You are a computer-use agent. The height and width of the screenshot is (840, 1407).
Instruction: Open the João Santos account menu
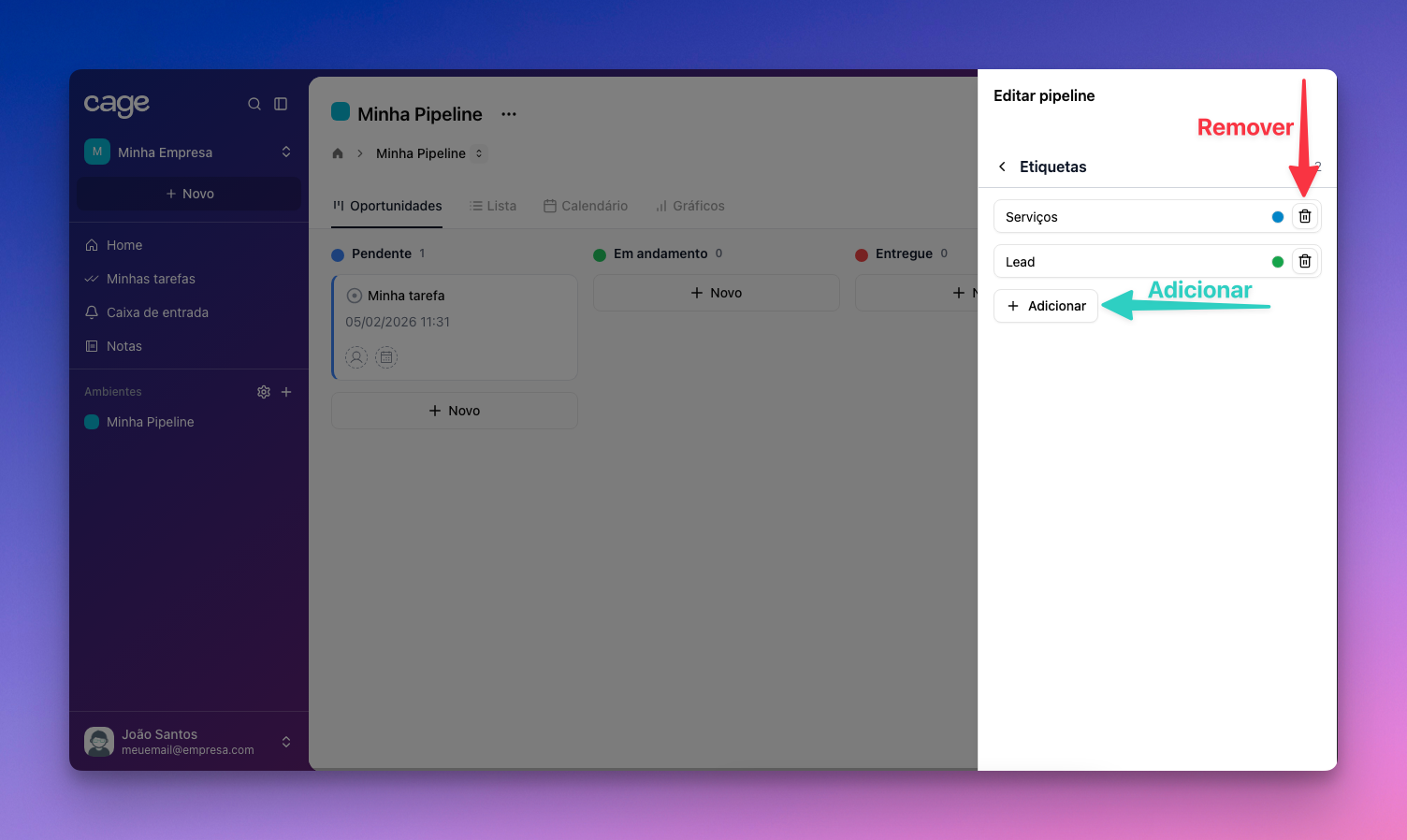click(285, 742)
